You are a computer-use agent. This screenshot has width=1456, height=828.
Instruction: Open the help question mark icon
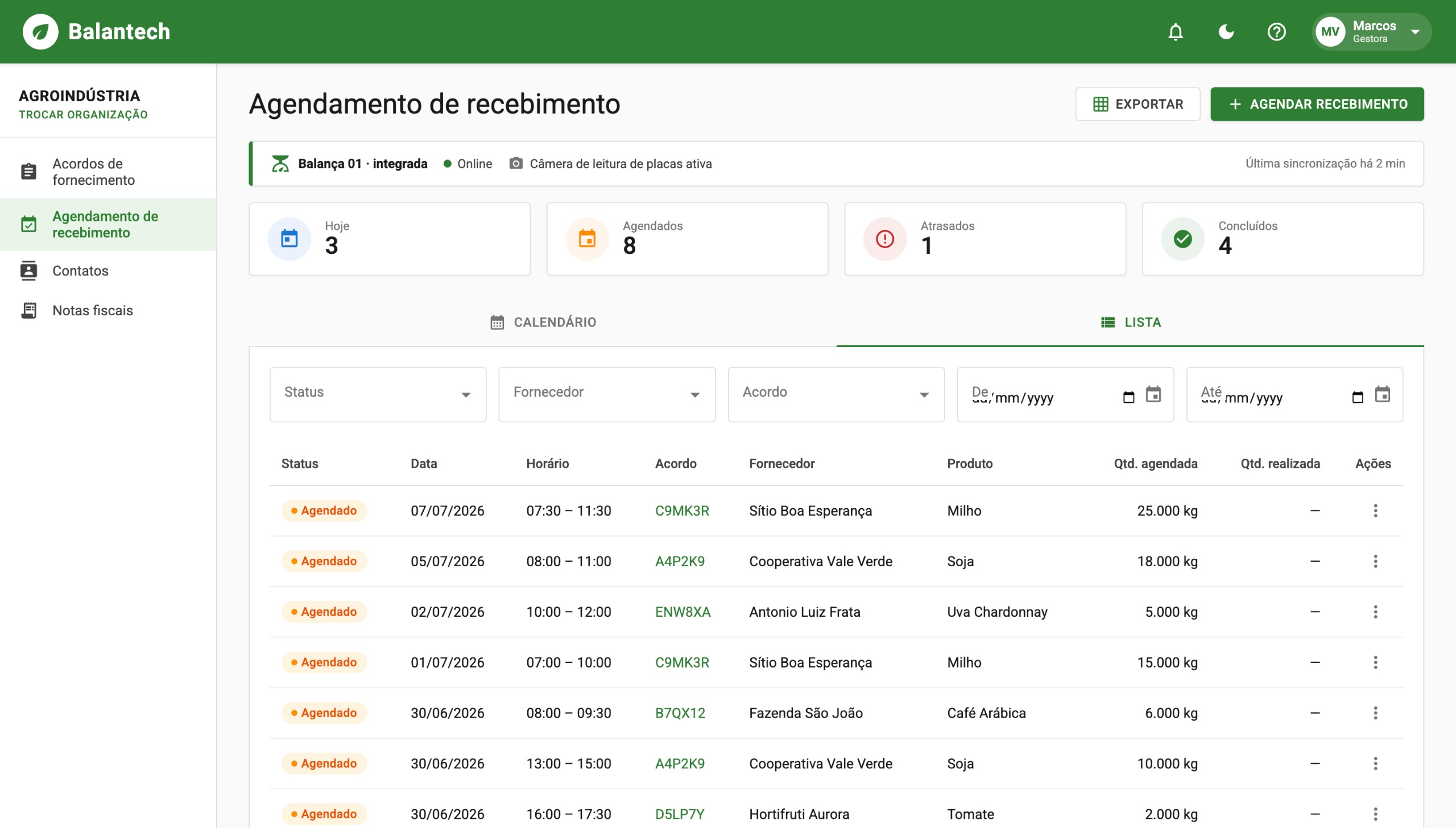[x=1277, y=32]
